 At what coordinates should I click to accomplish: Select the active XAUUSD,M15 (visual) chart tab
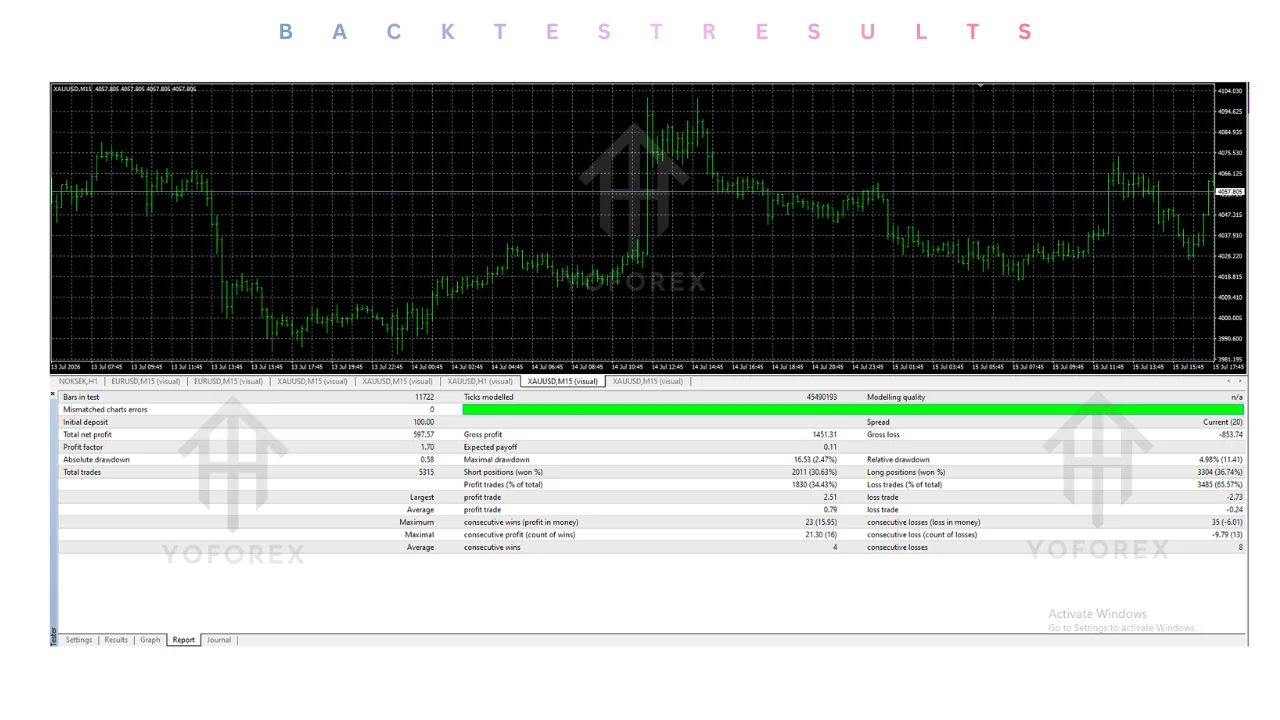coord(563,381)
